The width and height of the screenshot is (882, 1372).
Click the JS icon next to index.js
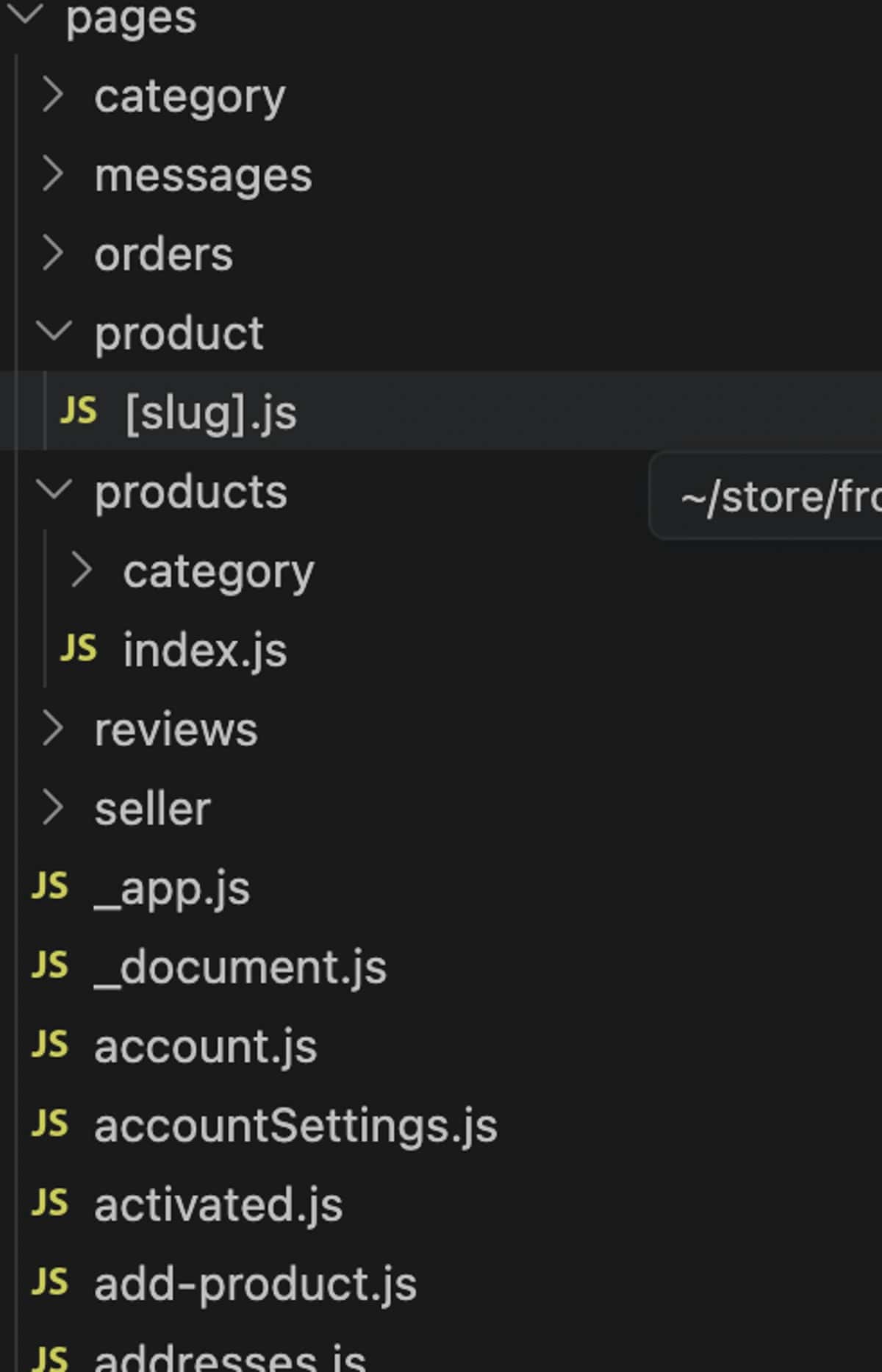78,649
